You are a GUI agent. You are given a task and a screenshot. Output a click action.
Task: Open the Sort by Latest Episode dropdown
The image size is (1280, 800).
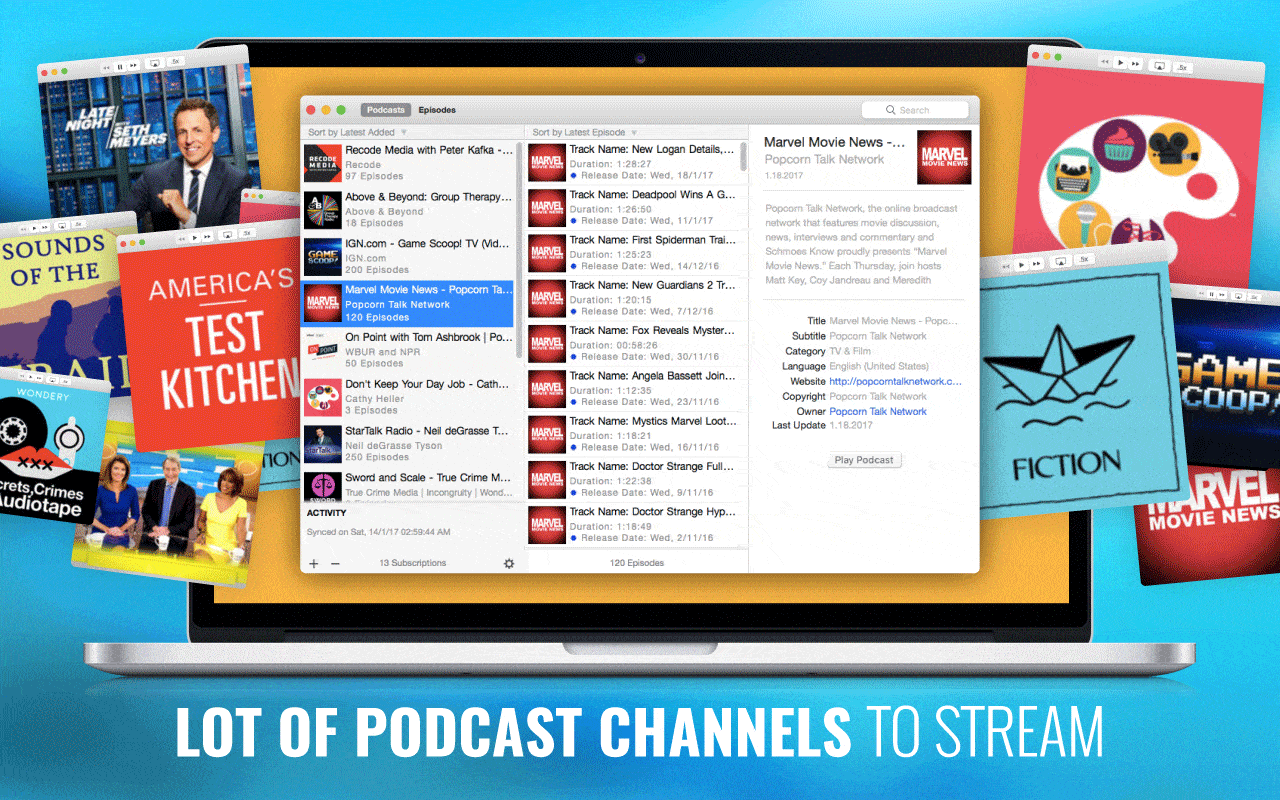(585, 132)
